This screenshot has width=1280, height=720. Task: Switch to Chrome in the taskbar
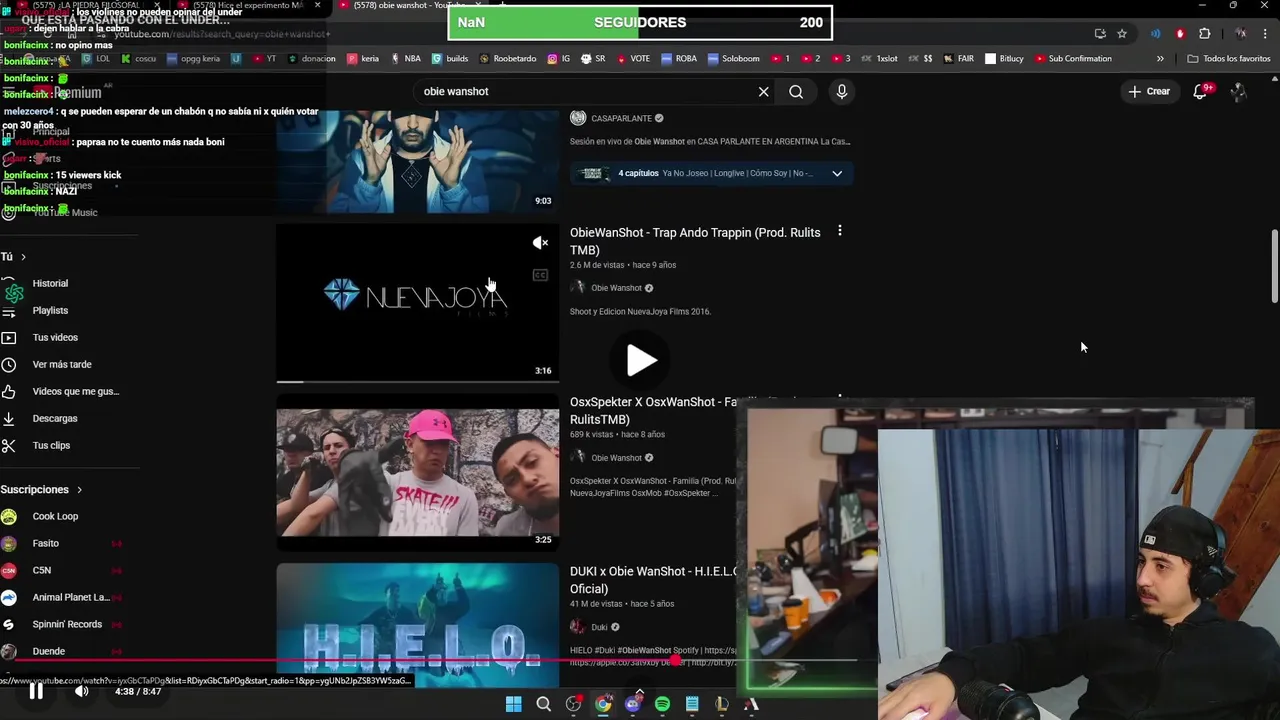pos(603,705)
